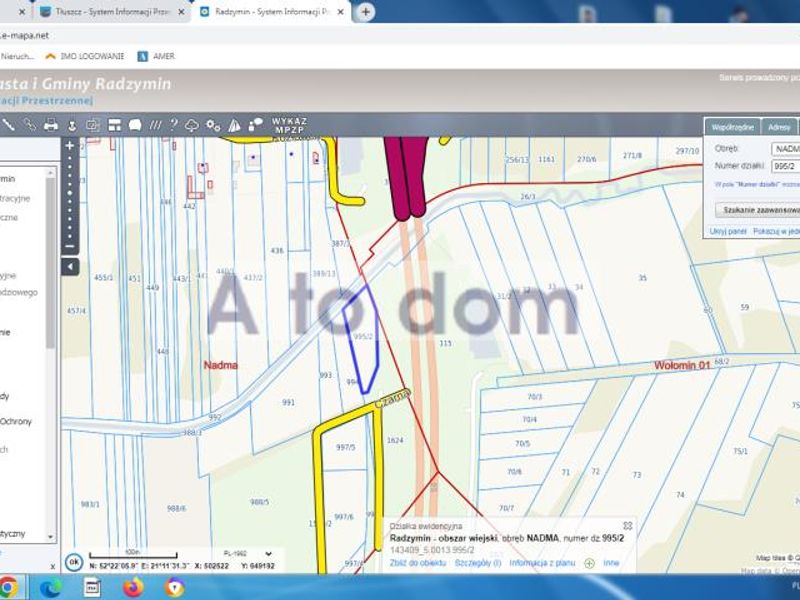Screen dimensions: 800x600
Task: Click the printer icon in map toolbar
Action: pos(51,124)
